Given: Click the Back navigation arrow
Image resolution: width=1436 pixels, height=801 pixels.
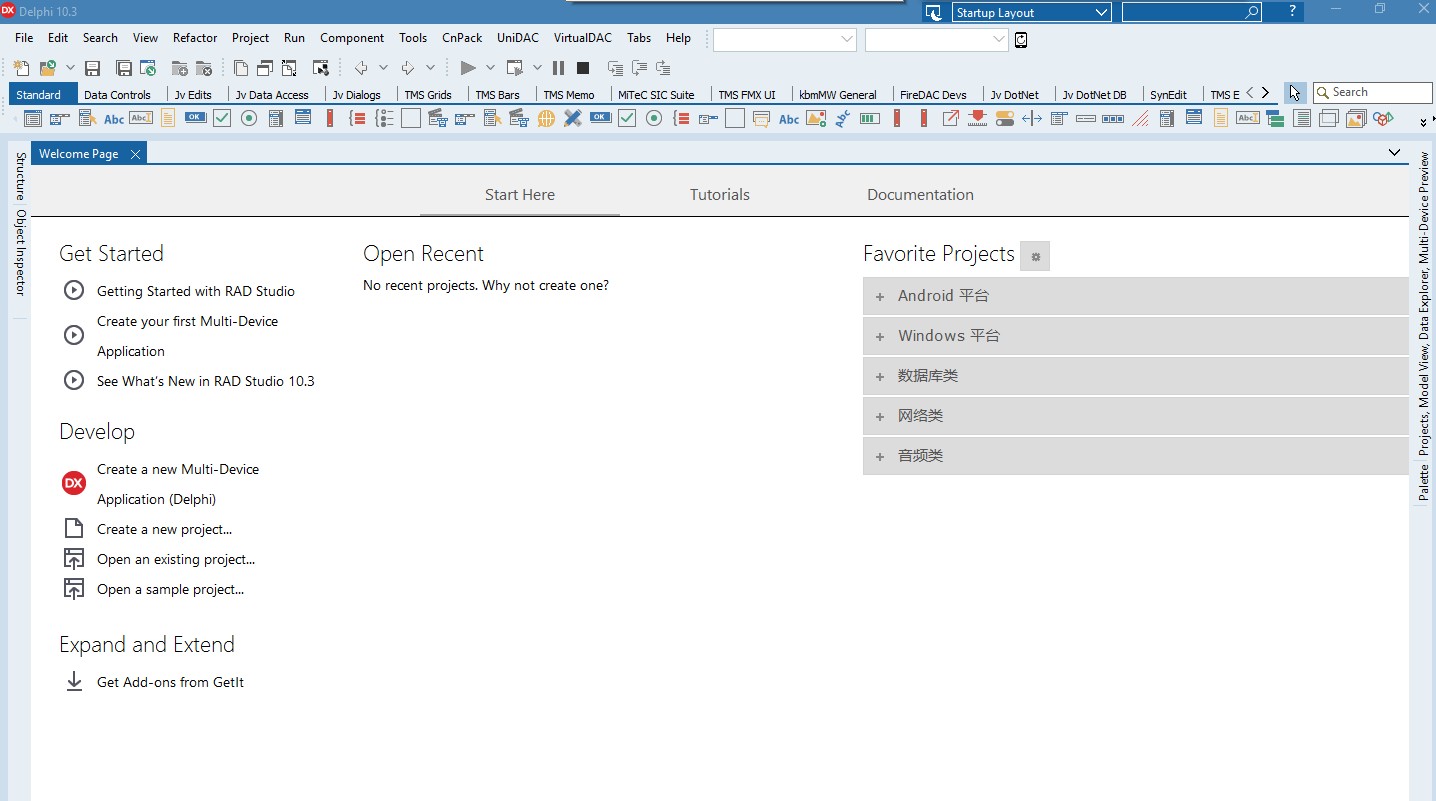Looking at the screenshot, I should (361, 68).
